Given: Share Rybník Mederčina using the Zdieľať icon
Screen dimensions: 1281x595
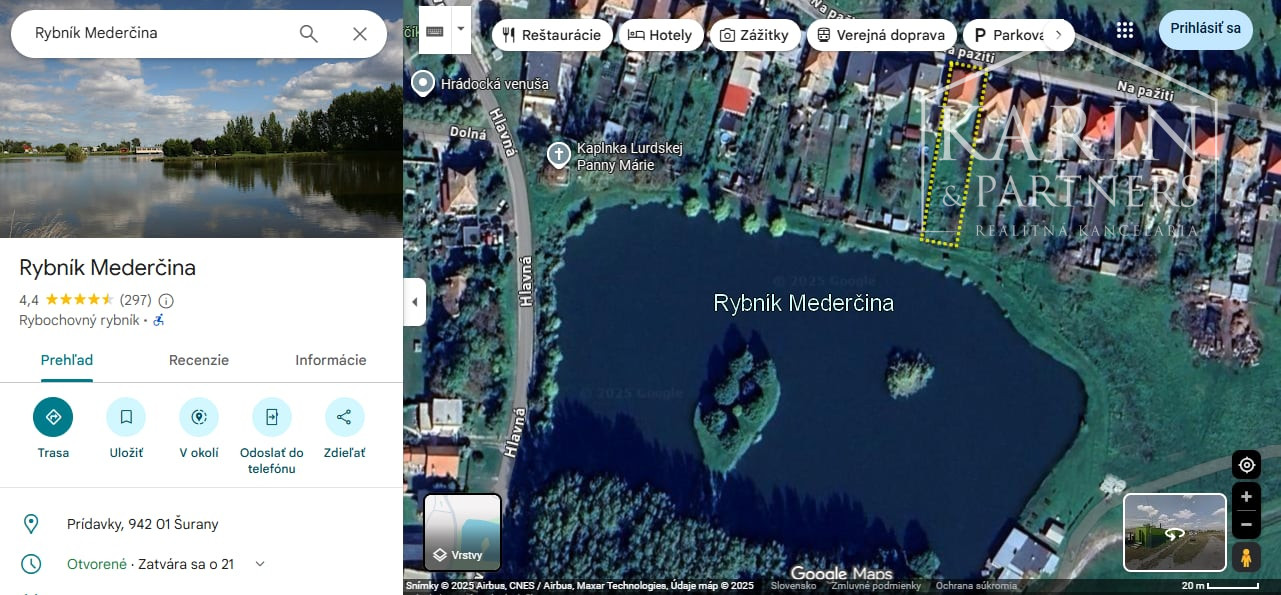Looking at the screenshot, I should (344, 417).
